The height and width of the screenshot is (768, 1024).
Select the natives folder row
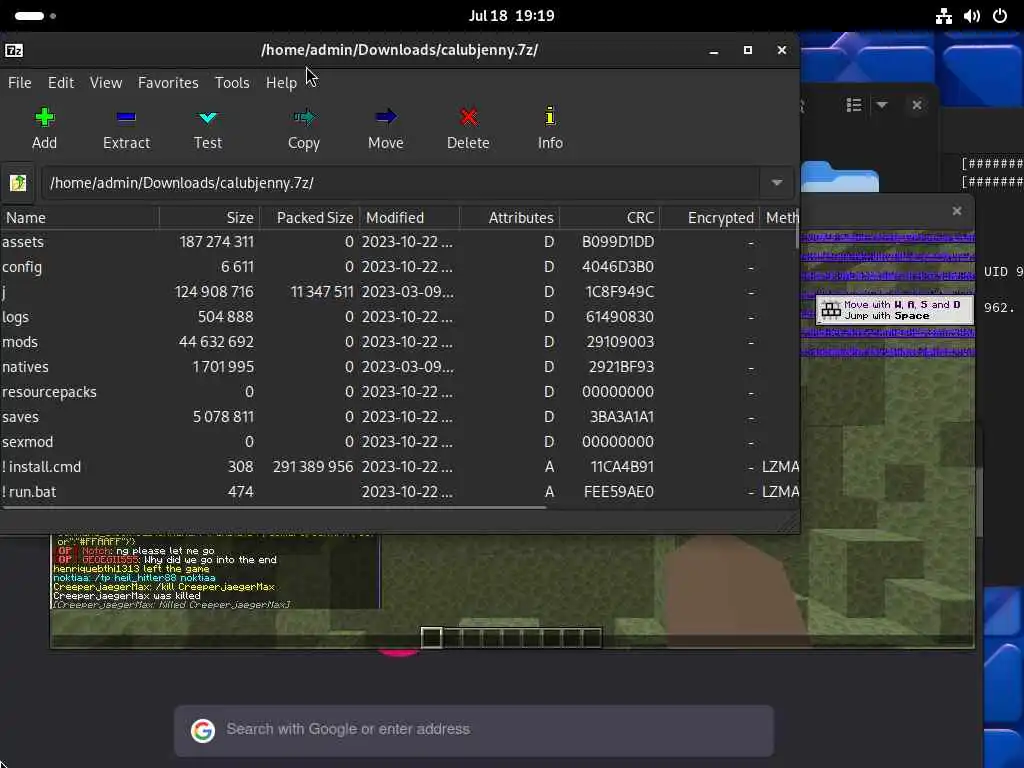[x=400, y=367]
